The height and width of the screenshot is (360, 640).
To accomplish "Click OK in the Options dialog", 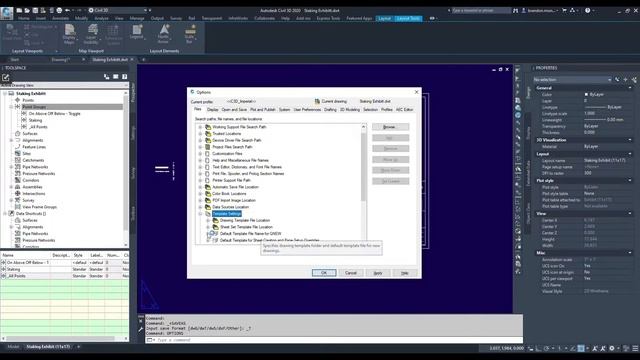I will pos(324,273).
